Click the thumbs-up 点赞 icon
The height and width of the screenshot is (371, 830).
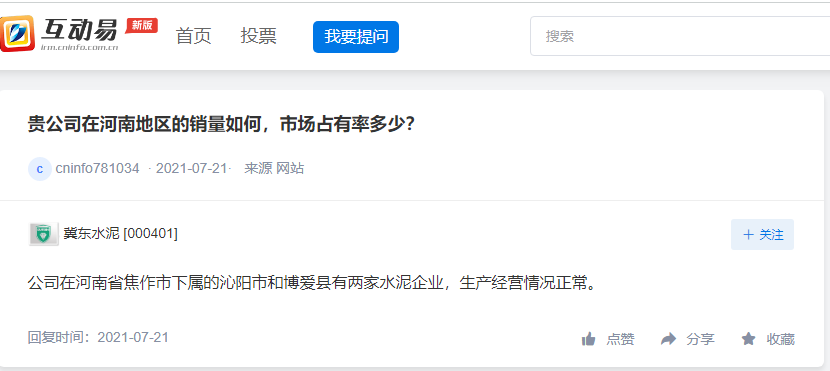(x=589, y=339)
